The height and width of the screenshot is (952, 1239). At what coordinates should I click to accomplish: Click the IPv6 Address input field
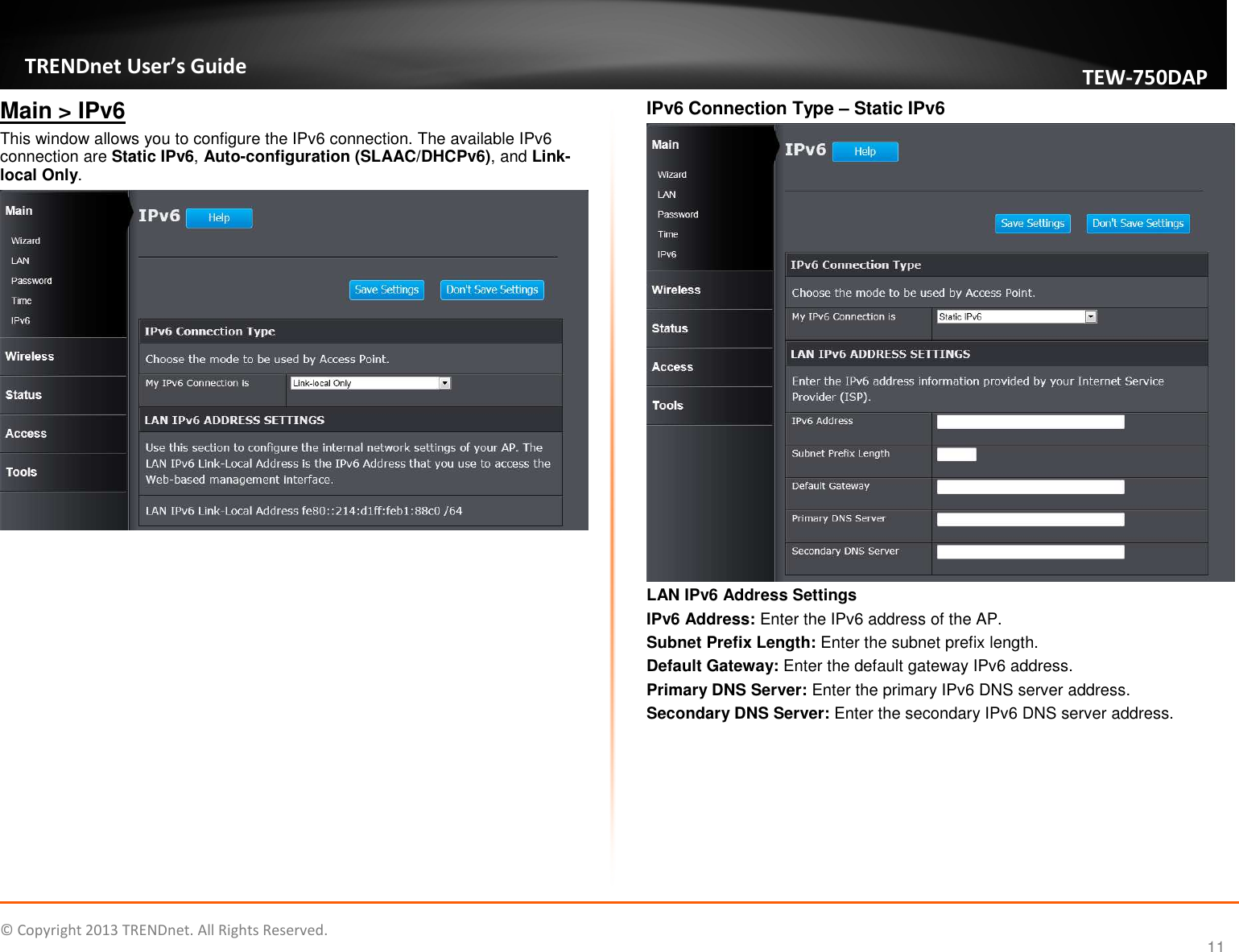coord(1030,422)
